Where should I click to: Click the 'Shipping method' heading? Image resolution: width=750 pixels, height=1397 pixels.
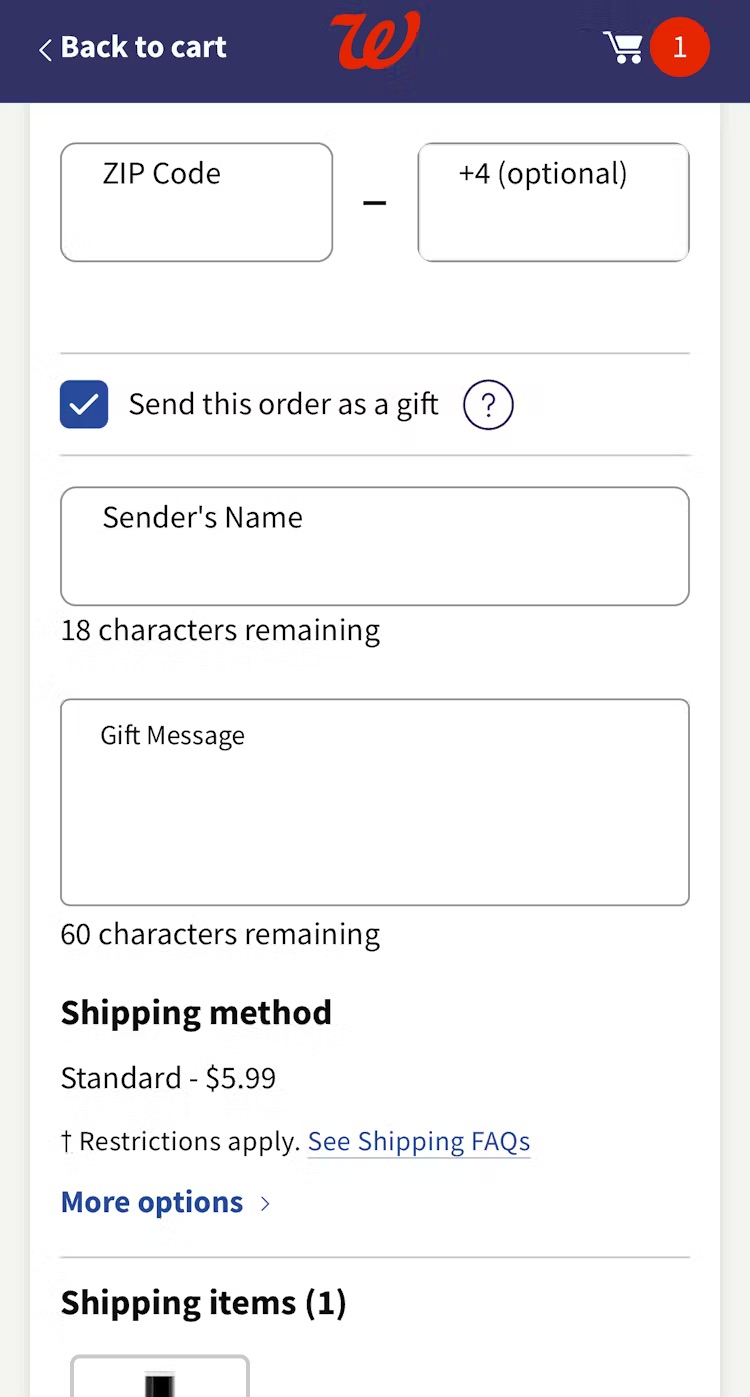(196, 1013)
